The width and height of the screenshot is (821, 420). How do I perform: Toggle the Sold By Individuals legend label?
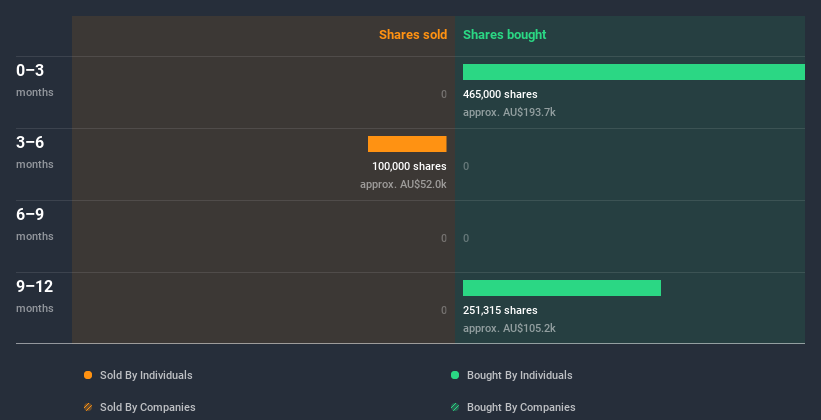146,375
